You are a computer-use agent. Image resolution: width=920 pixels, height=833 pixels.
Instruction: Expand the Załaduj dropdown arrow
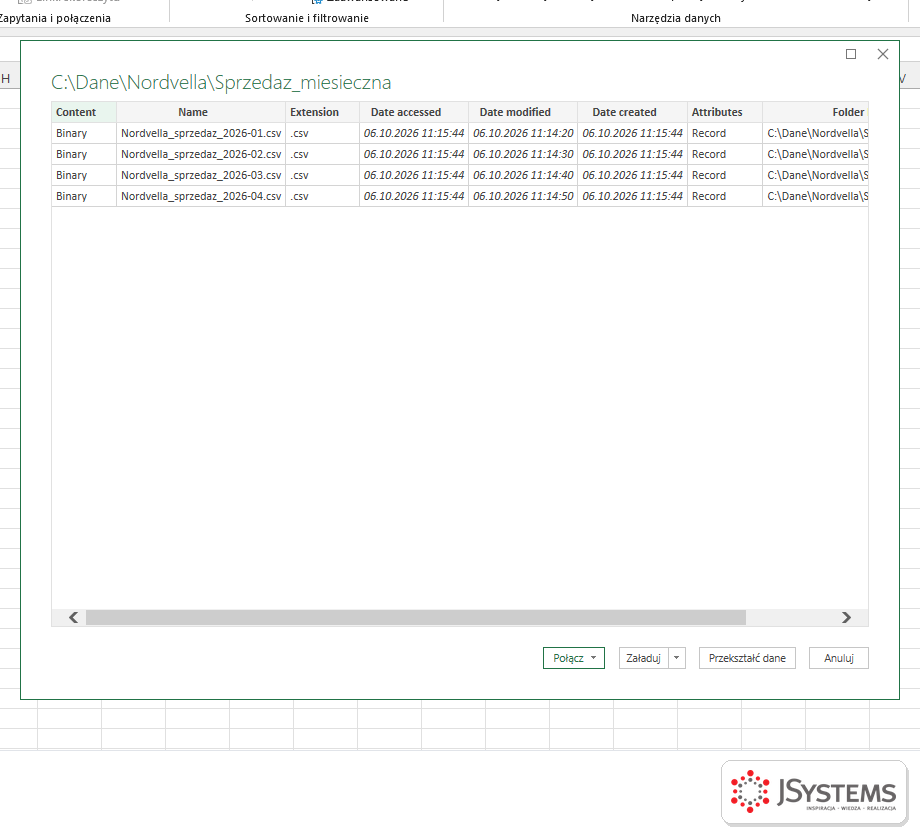pos(677,658)
